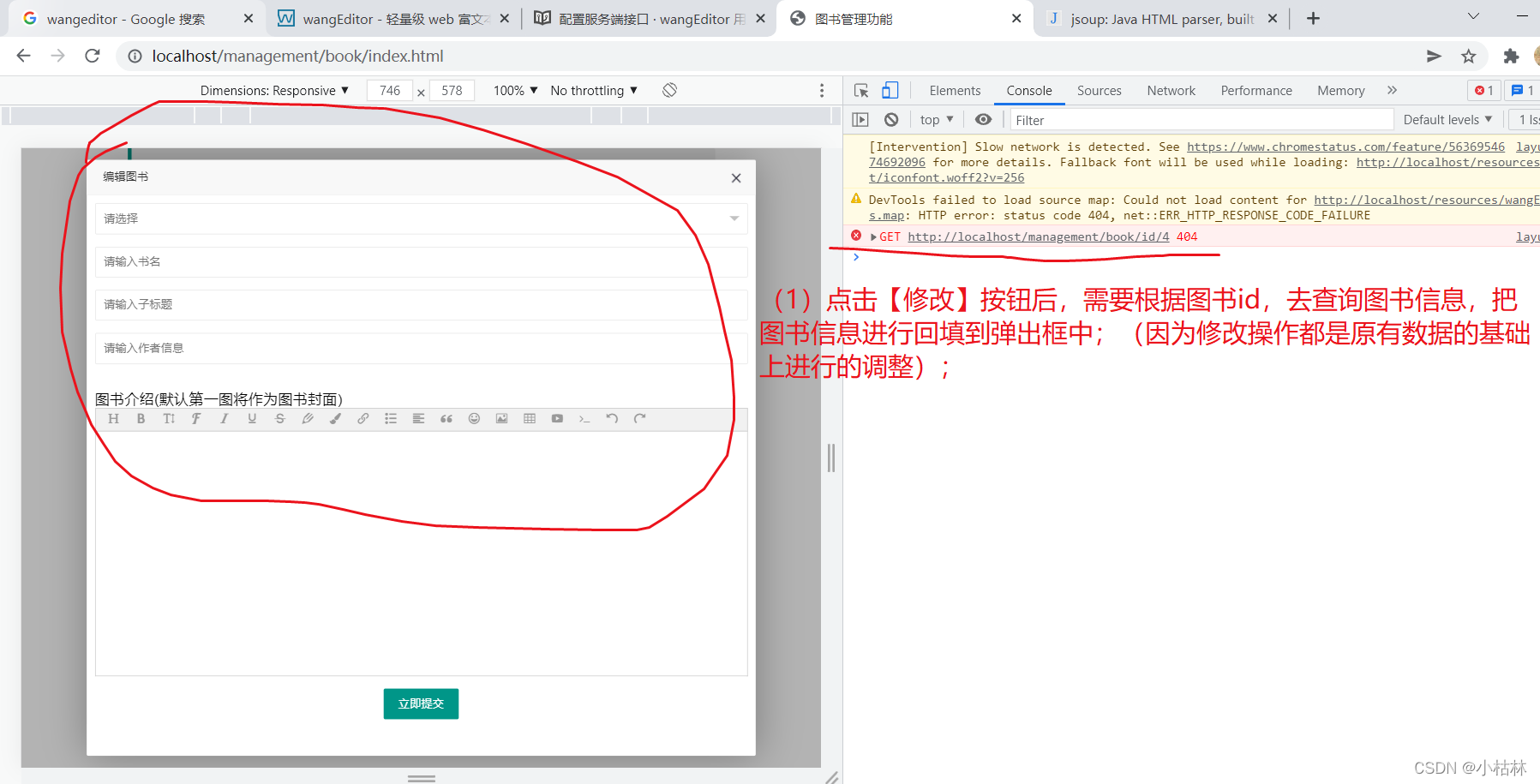
Task: Redo editor action
Action: pyautogui.click(x=639, y=419)
